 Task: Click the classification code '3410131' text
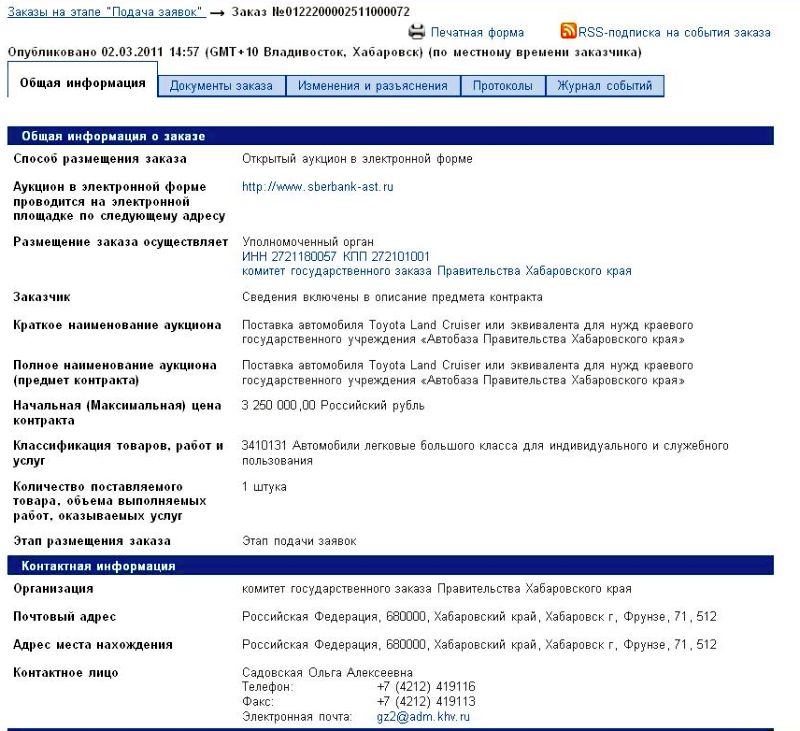point(263,445)
